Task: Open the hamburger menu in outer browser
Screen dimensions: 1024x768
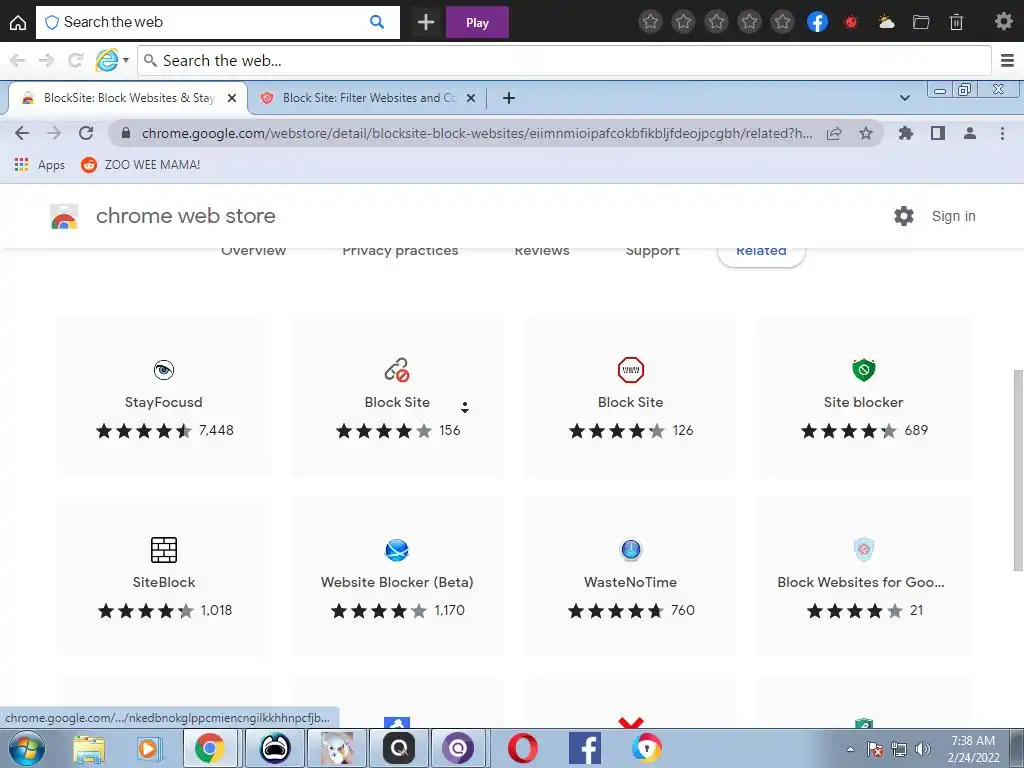Action: (1007, 61)
